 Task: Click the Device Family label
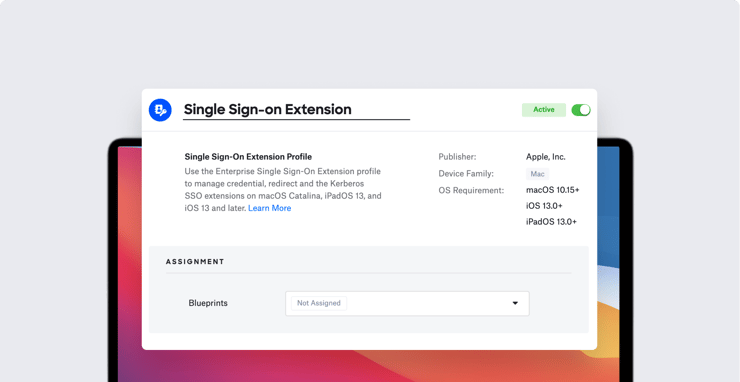point(466,174)
